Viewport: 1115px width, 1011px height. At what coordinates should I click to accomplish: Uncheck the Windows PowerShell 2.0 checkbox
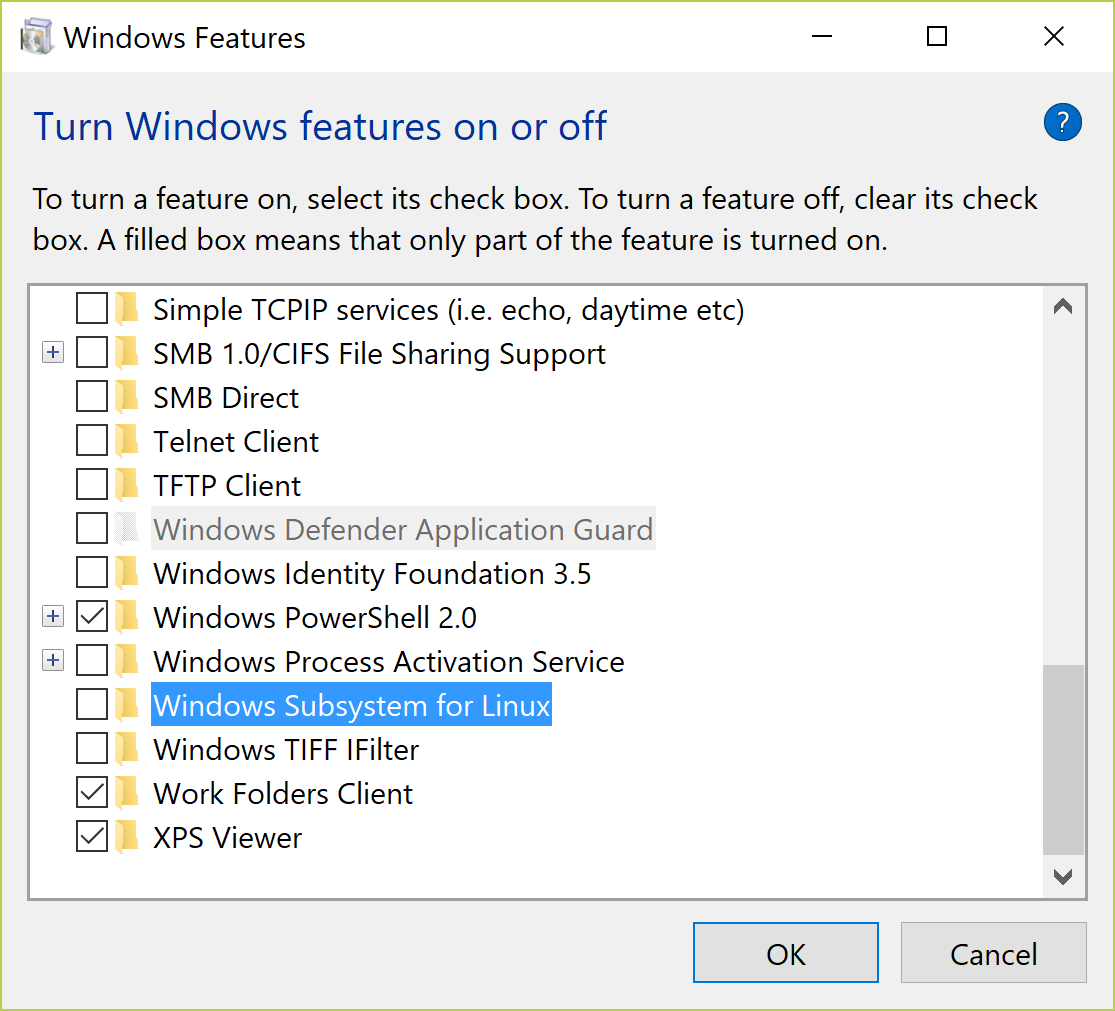coord(92,616)
